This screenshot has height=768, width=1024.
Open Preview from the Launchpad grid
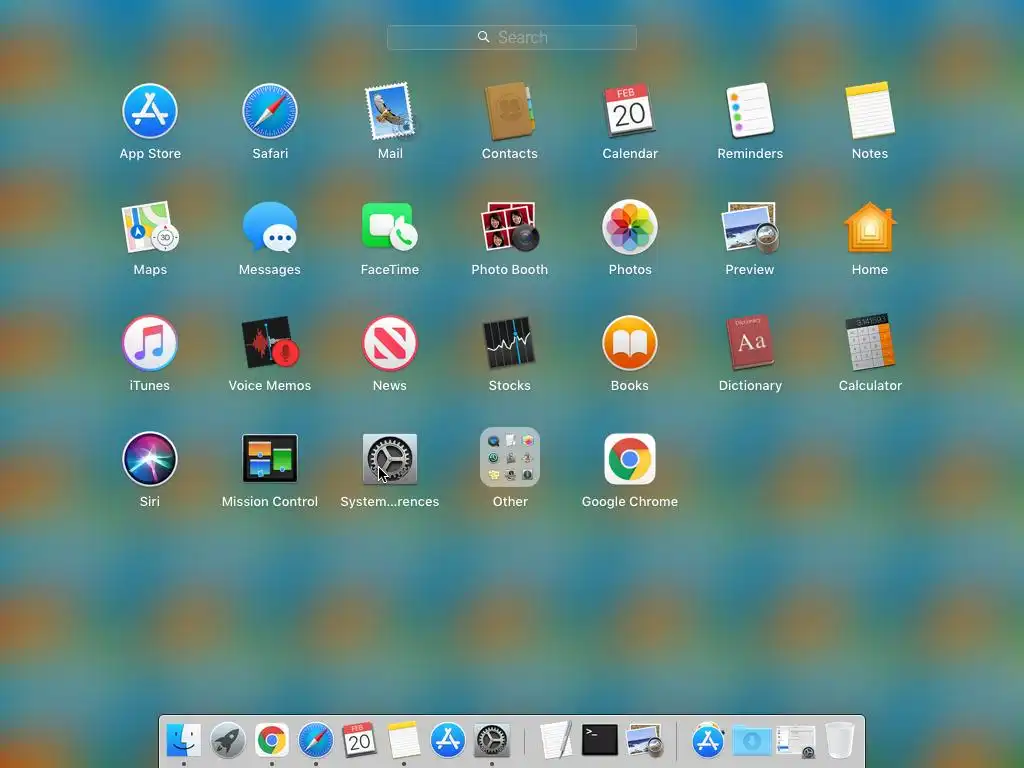pyautogui.click(x=750, y=227)
